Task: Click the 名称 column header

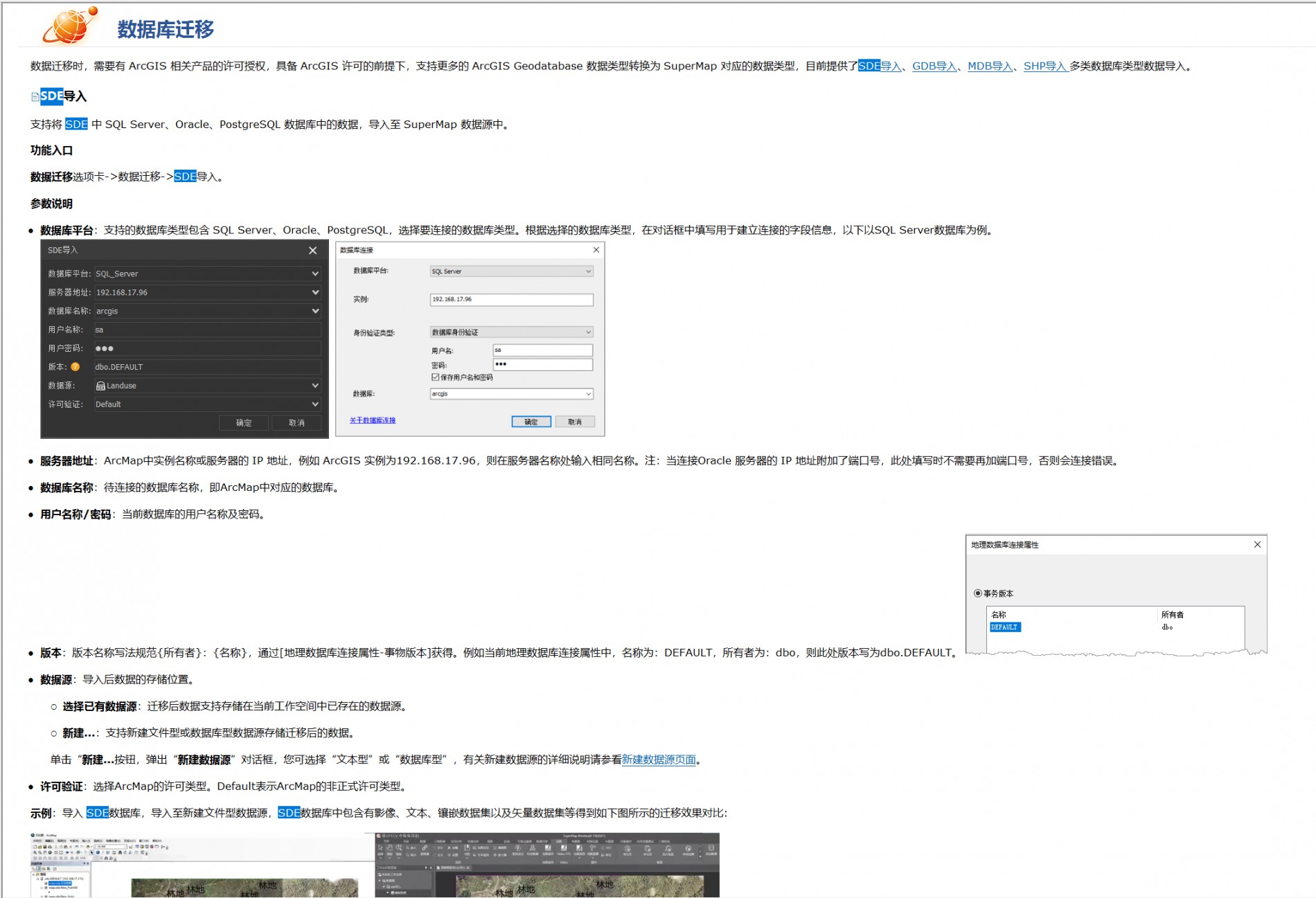Action: click(x=998, y=615)
